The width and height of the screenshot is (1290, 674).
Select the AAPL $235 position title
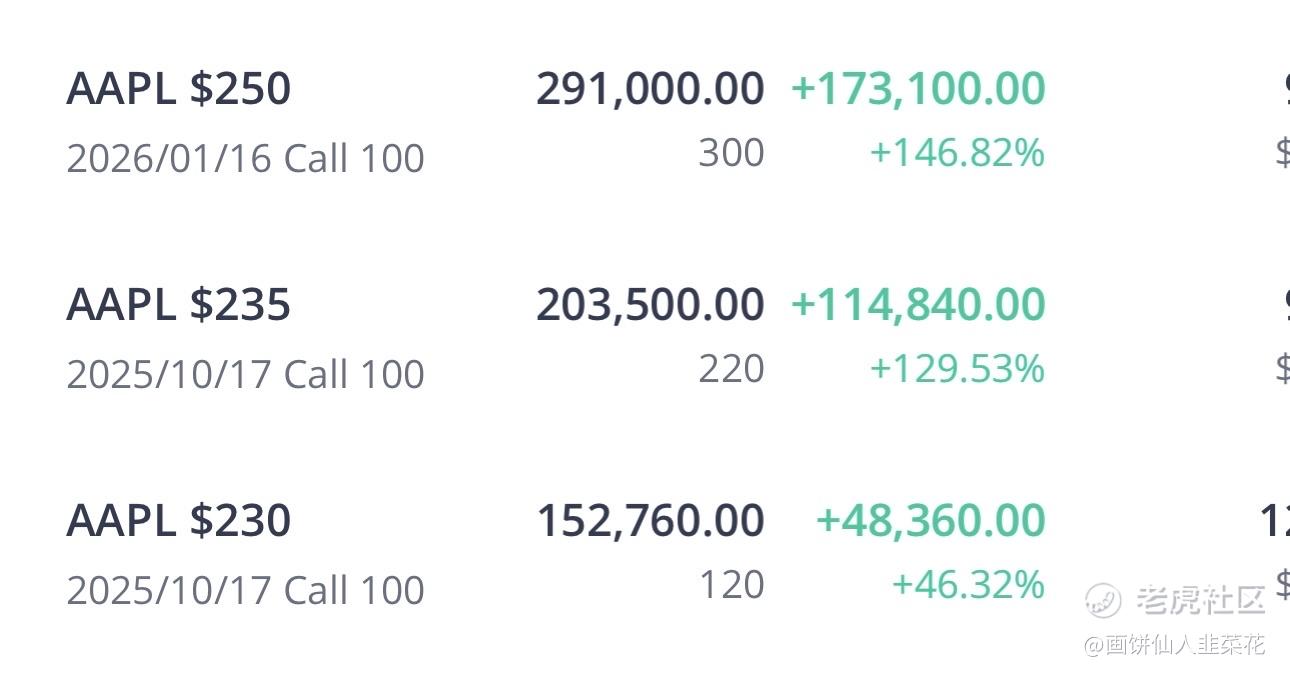pyautogui.click(x=178, y=304)
